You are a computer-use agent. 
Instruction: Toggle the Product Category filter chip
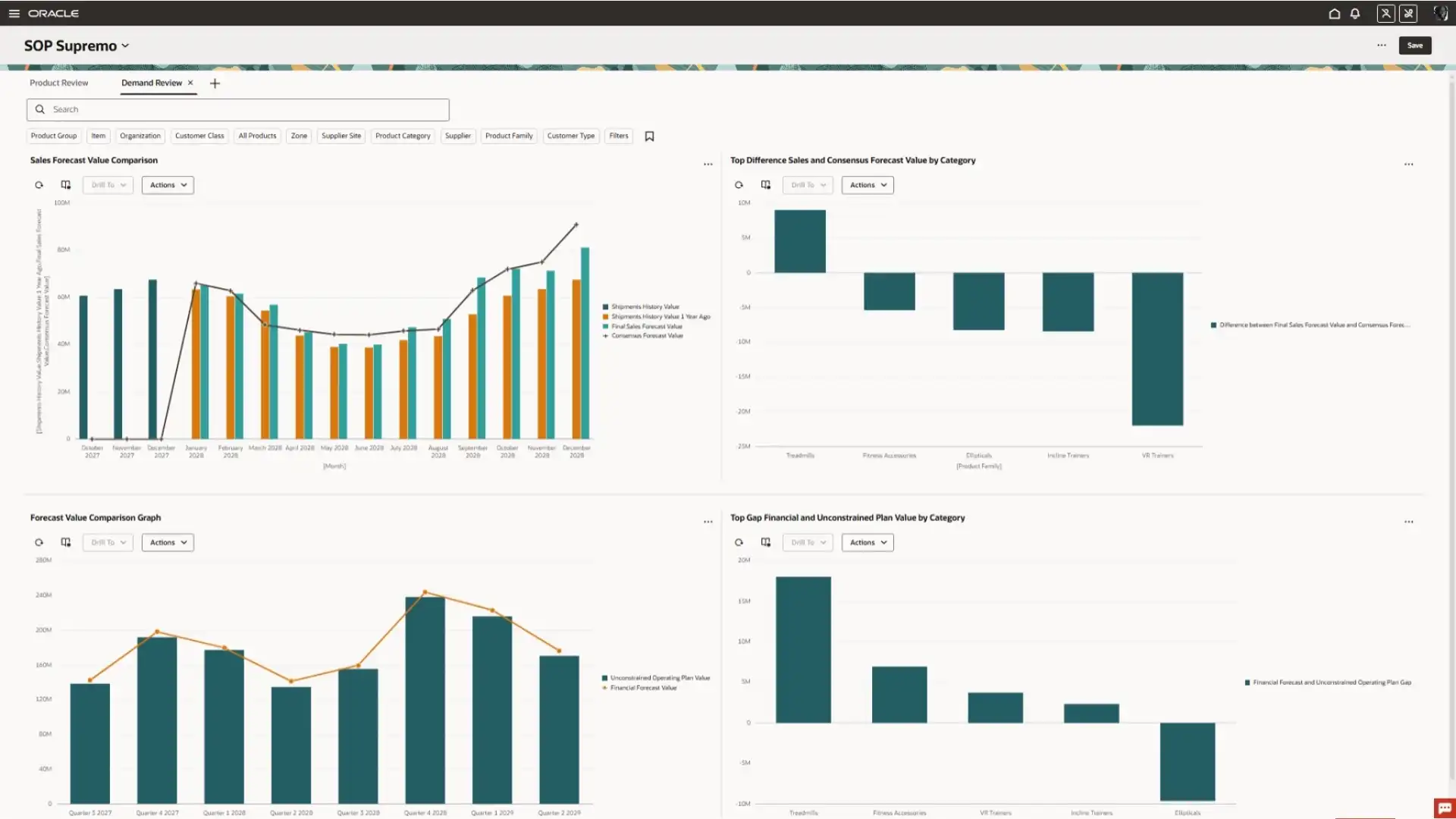click(403, 136)
